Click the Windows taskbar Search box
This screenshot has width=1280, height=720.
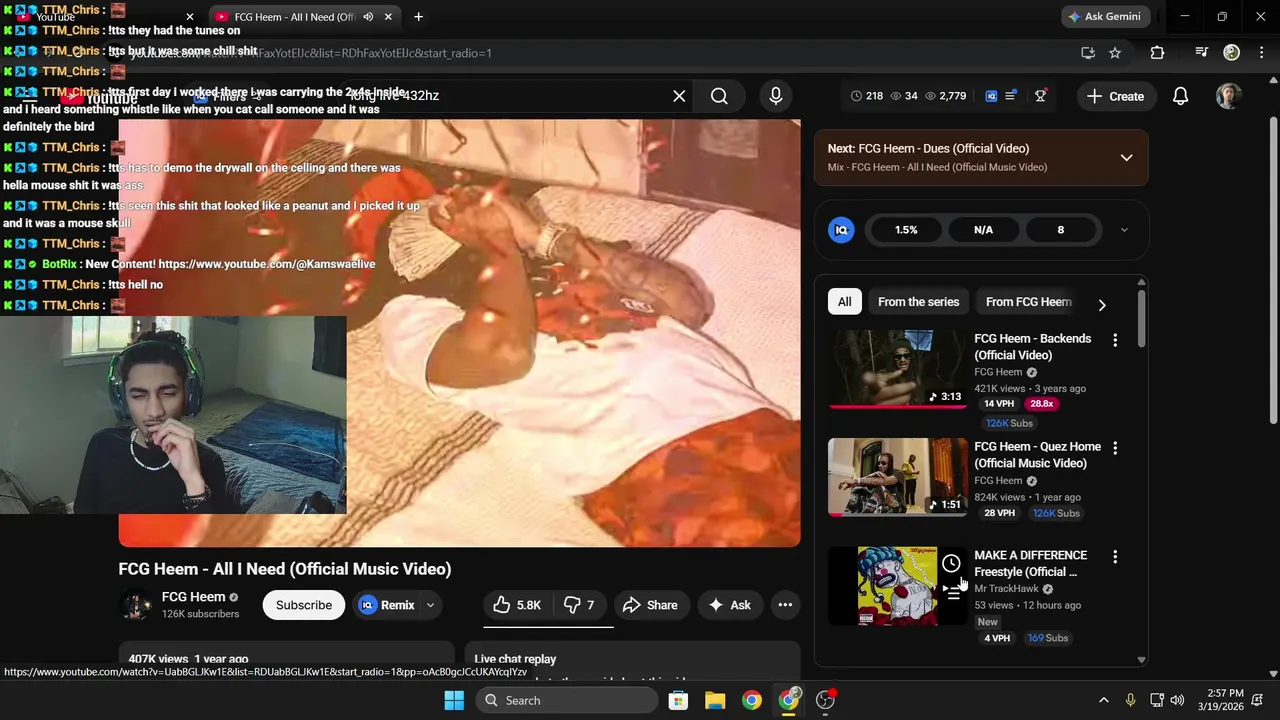click(569, 700)
